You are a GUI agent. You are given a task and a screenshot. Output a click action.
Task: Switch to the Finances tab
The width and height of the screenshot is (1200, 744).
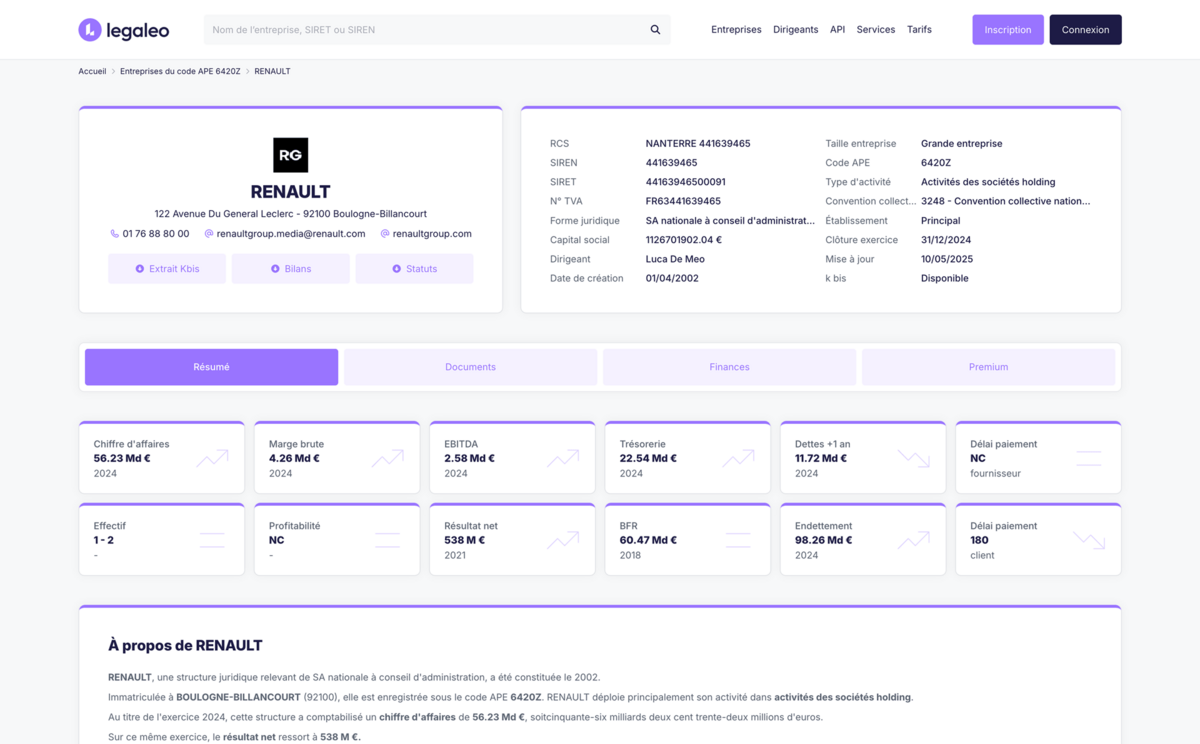point(729,367)
